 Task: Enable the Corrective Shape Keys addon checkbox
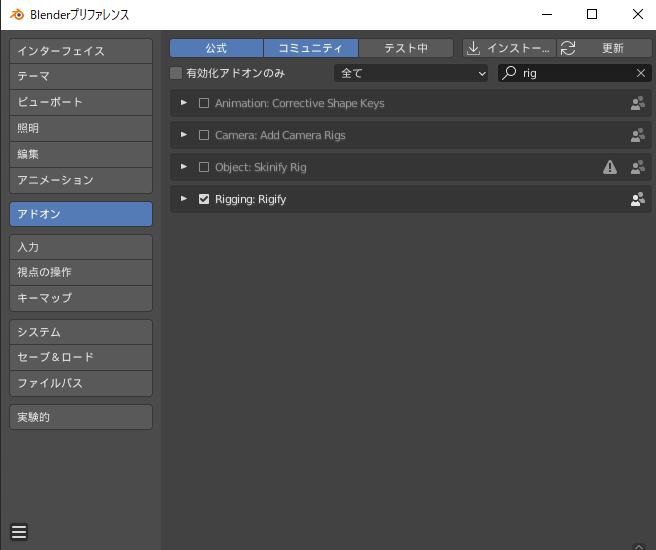[204, 103]
